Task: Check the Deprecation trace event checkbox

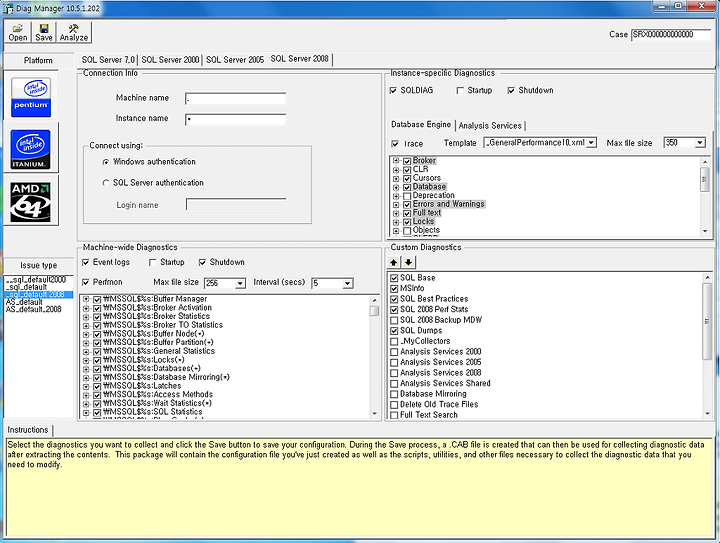Action: click(407, 196)
